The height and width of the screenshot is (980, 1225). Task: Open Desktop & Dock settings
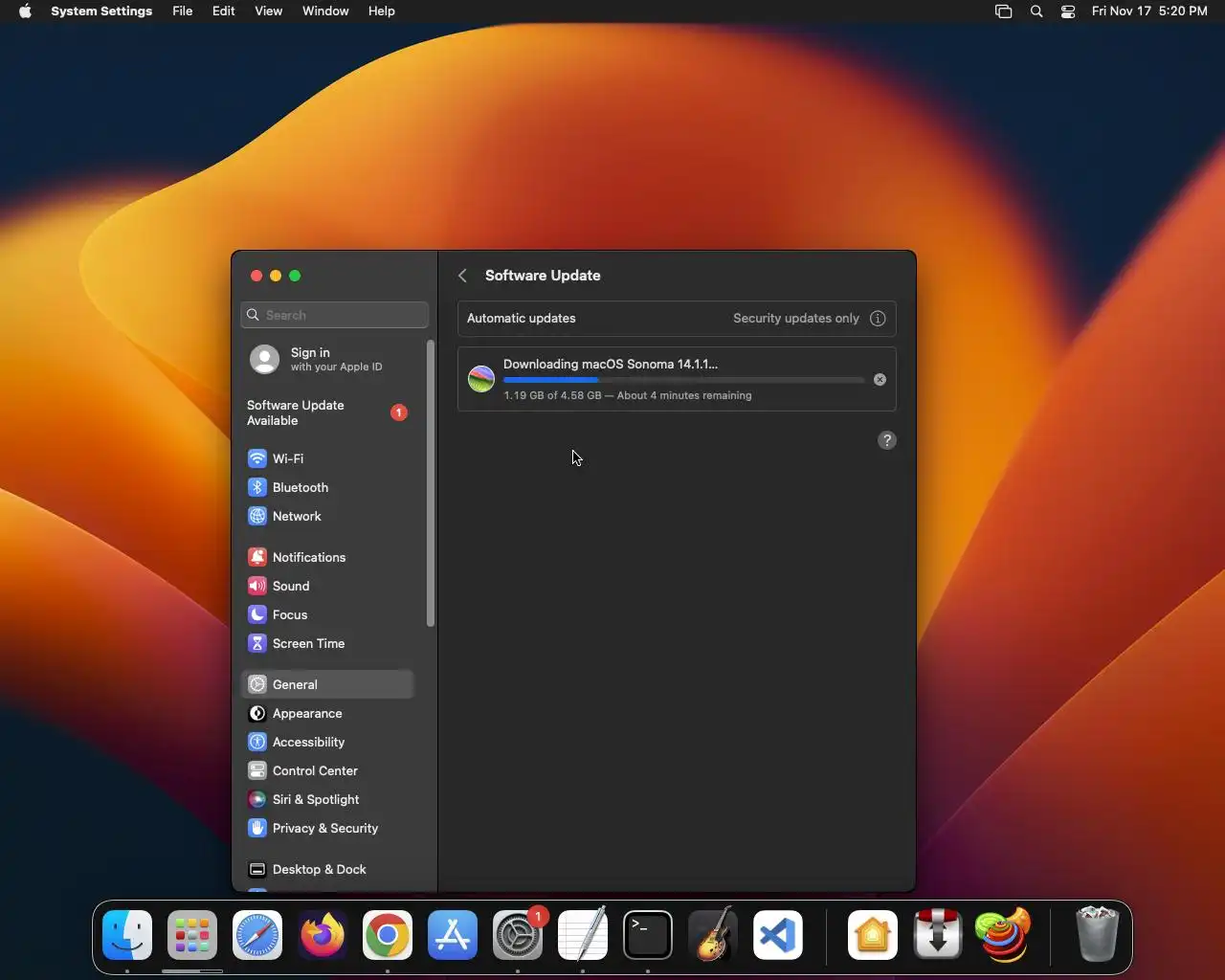[x=326, y=869]
